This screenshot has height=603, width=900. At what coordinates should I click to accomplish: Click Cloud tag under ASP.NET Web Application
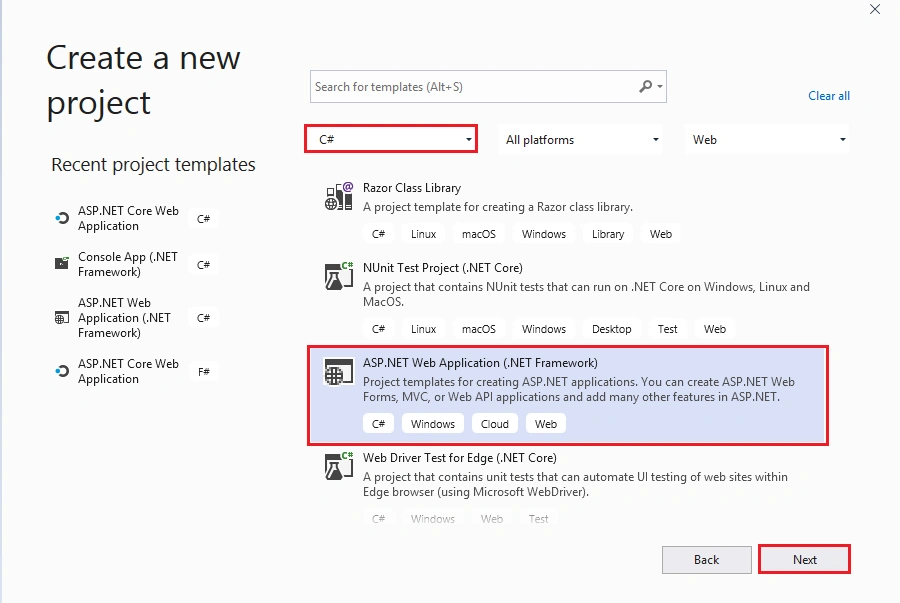495,424
